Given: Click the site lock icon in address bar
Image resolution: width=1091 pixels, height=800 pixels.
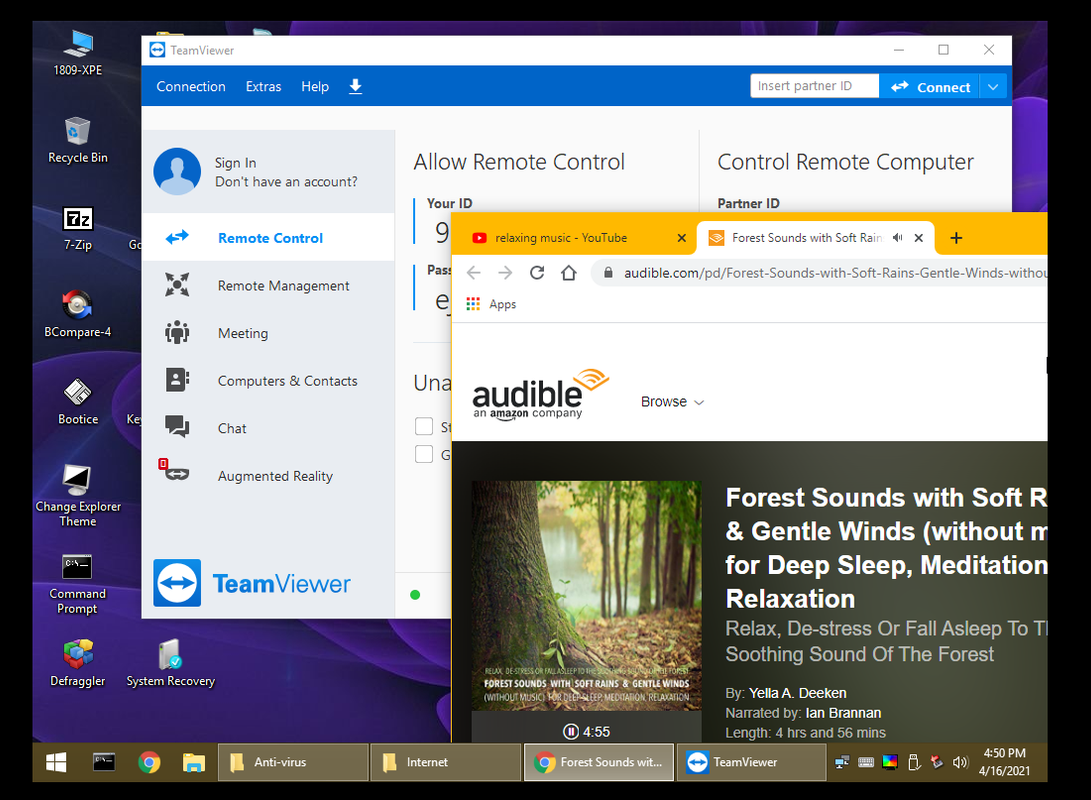Looking at the screenshot, I should pos(608,273).
